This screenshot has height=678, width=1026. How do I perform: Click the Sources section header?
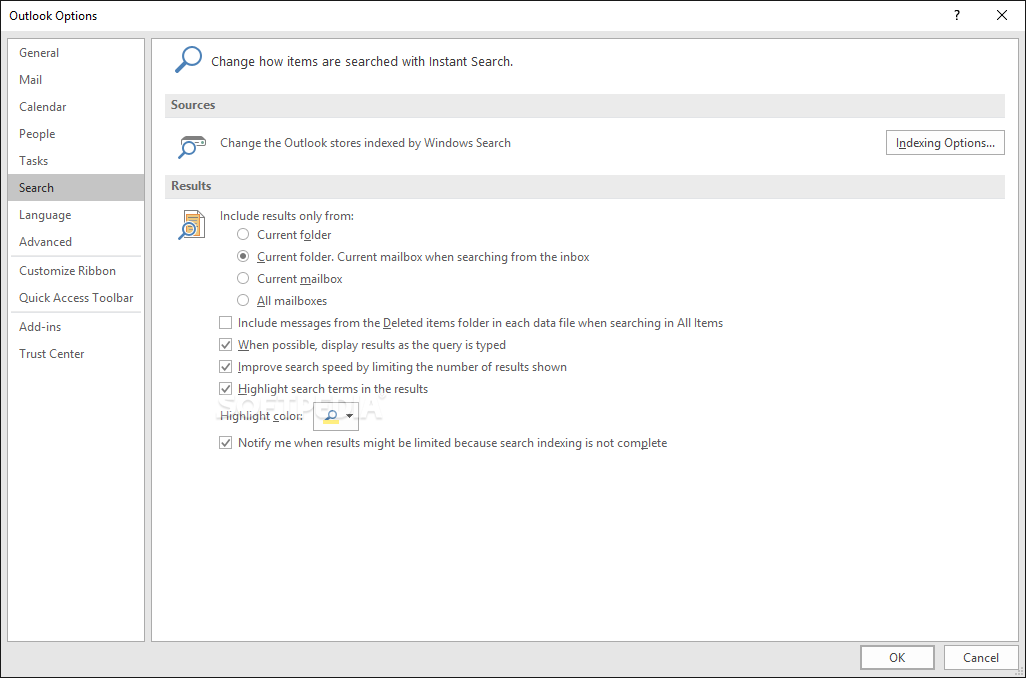pos(584,105)
